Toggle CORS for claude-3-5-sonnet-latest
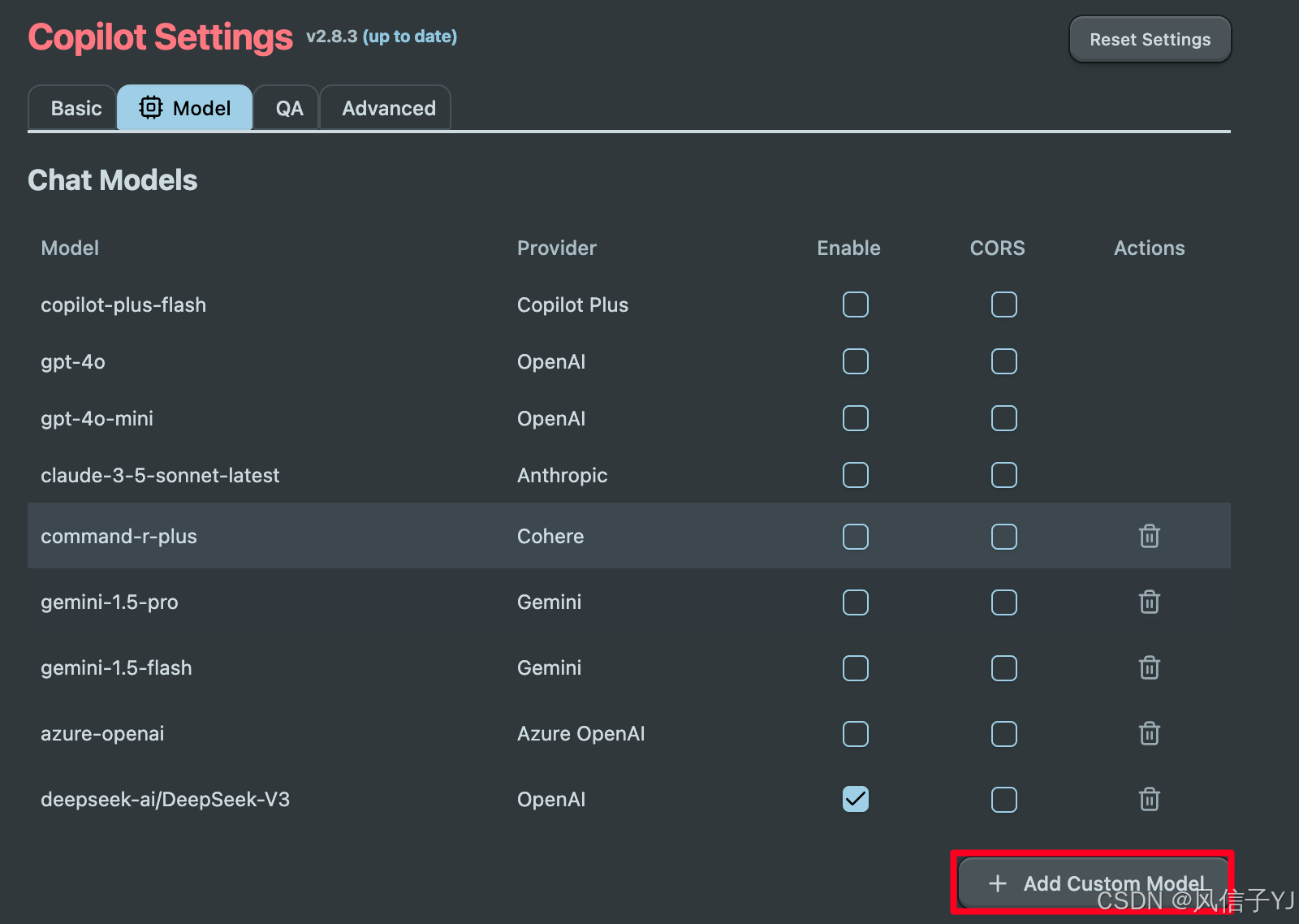Screen dimensions: 1299x924 pyautogui.click(x=1004, y=475)
